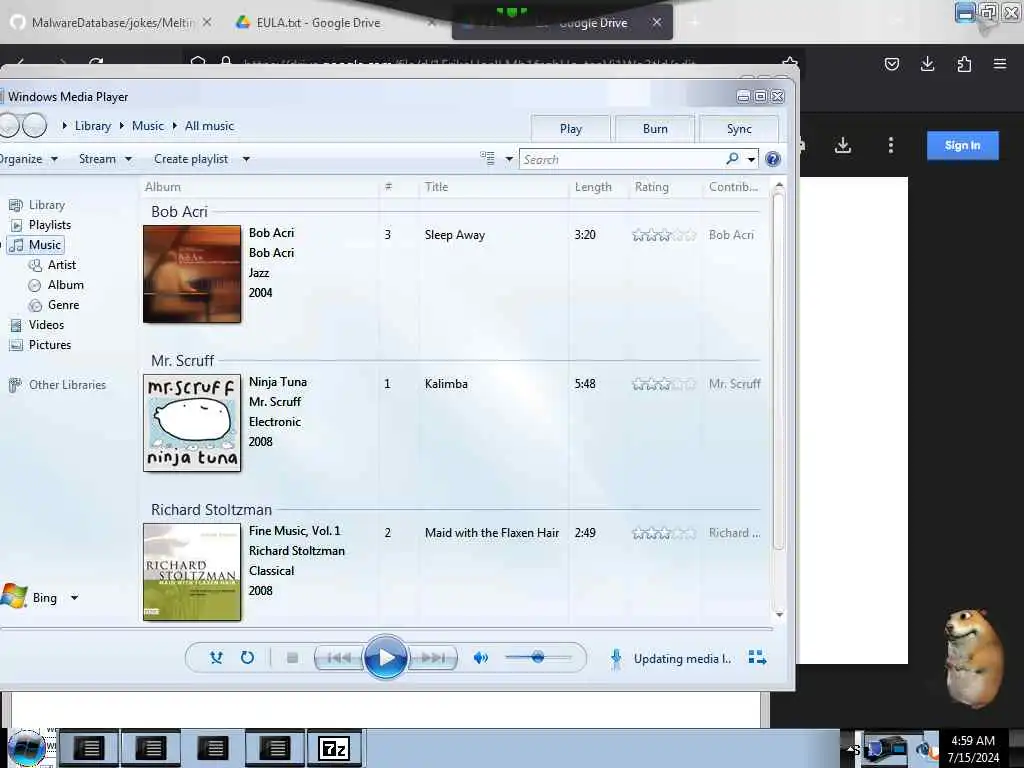Click Sign in on the Google Drive page
This screenshot has height=768, width=1024.
963,145
